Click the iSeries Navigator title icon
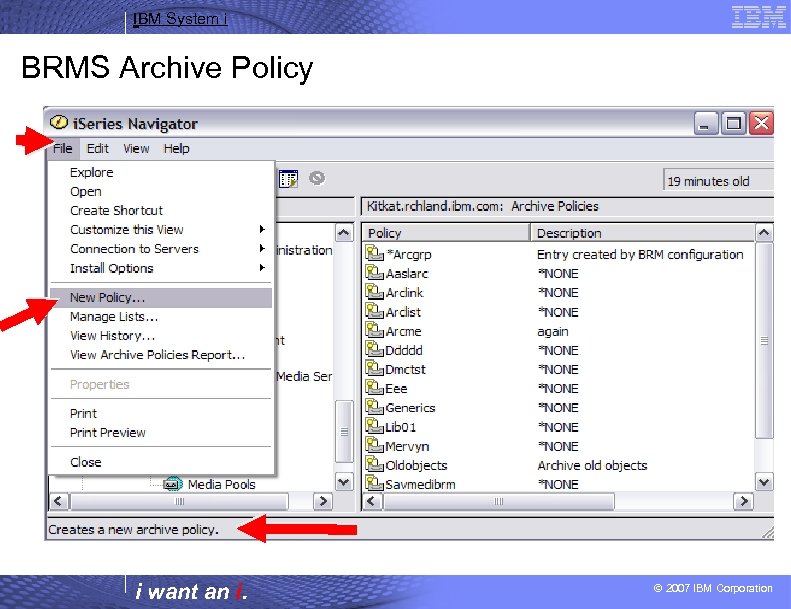 pyautogui.click(x=59, y=123)
